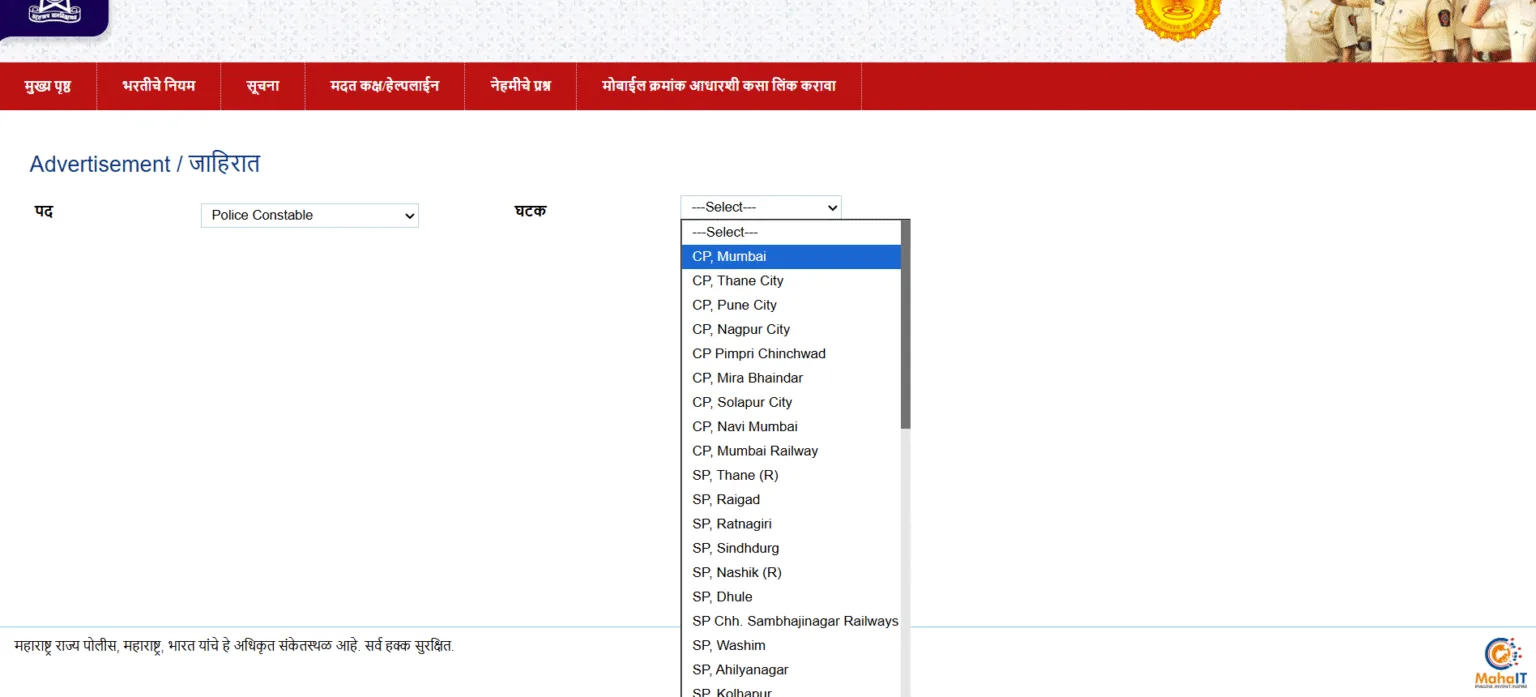This screenshot has height=697, width=1536.
Task: Choose the blank ---Select--- list option
Action: (x=790, y=232)
